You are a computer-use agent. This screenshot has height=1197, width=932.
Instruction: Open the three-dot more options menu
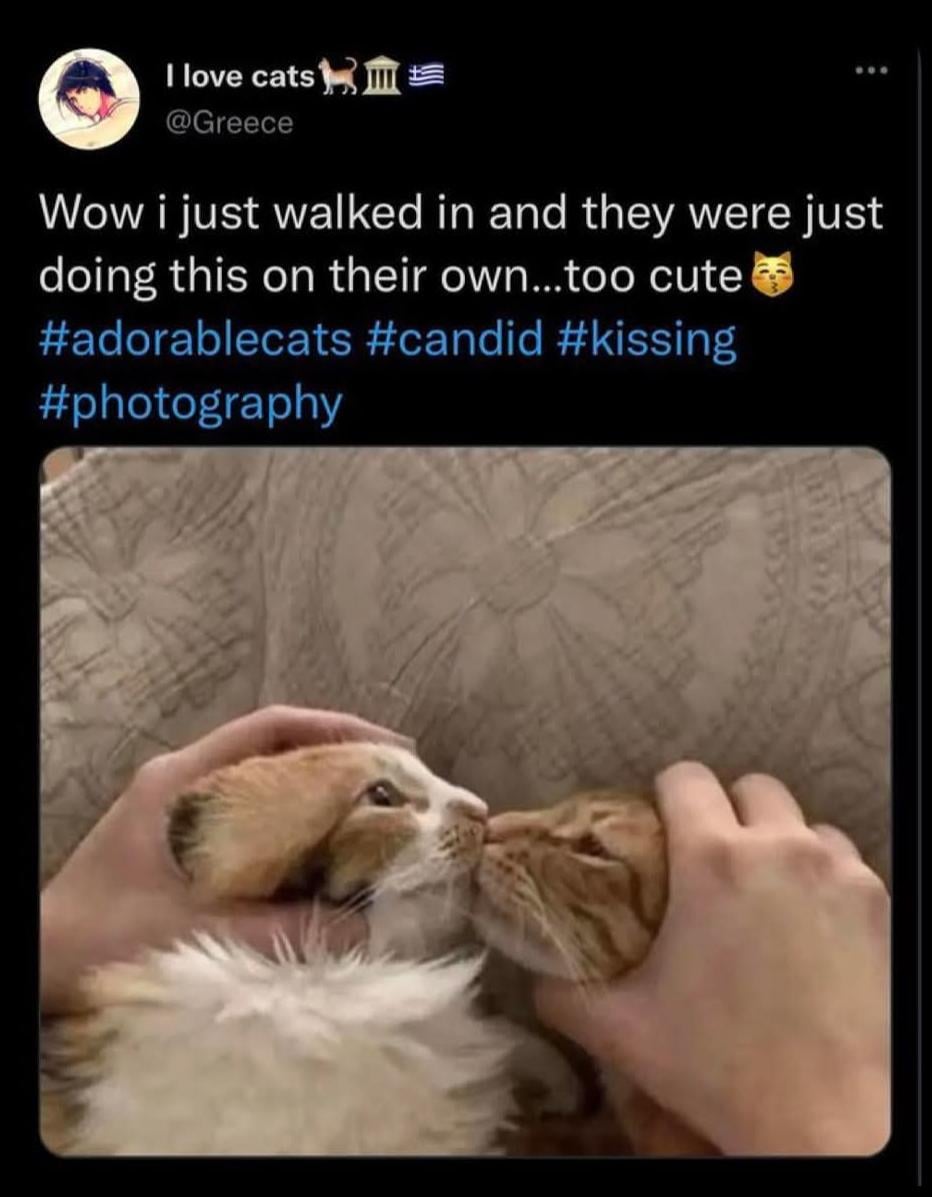click(871, 72)
